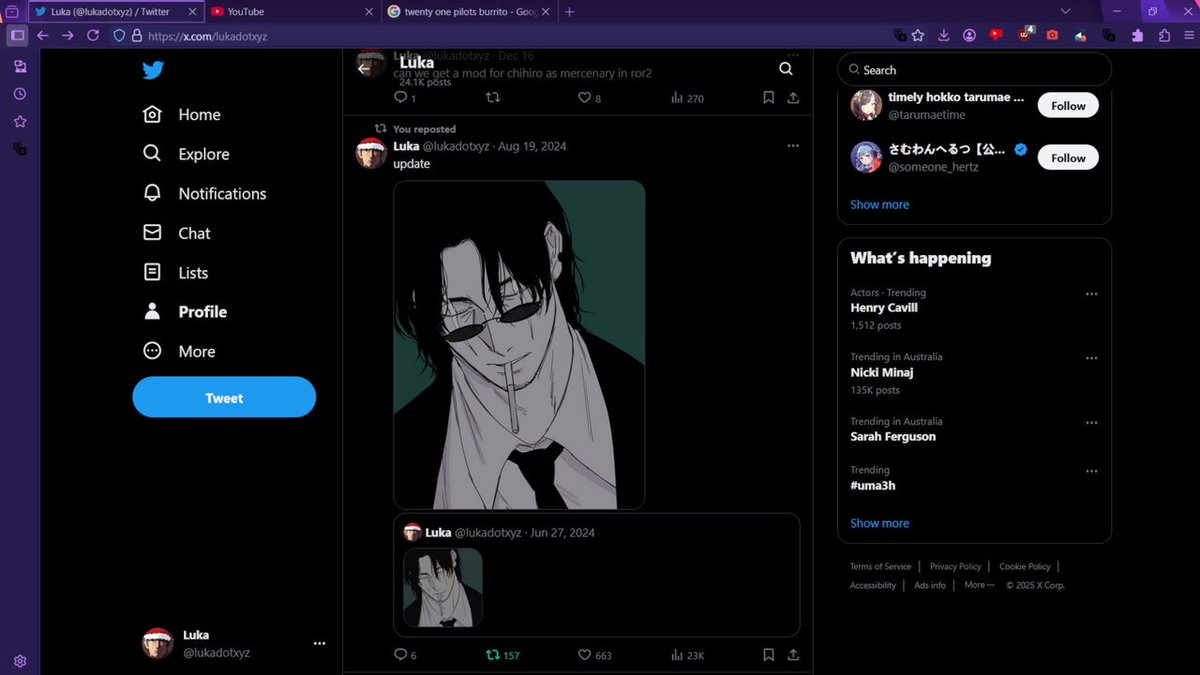Click the URL address bar
Image resolution: width=1200 pixels, height=675 pixels.
coord(515,35)
